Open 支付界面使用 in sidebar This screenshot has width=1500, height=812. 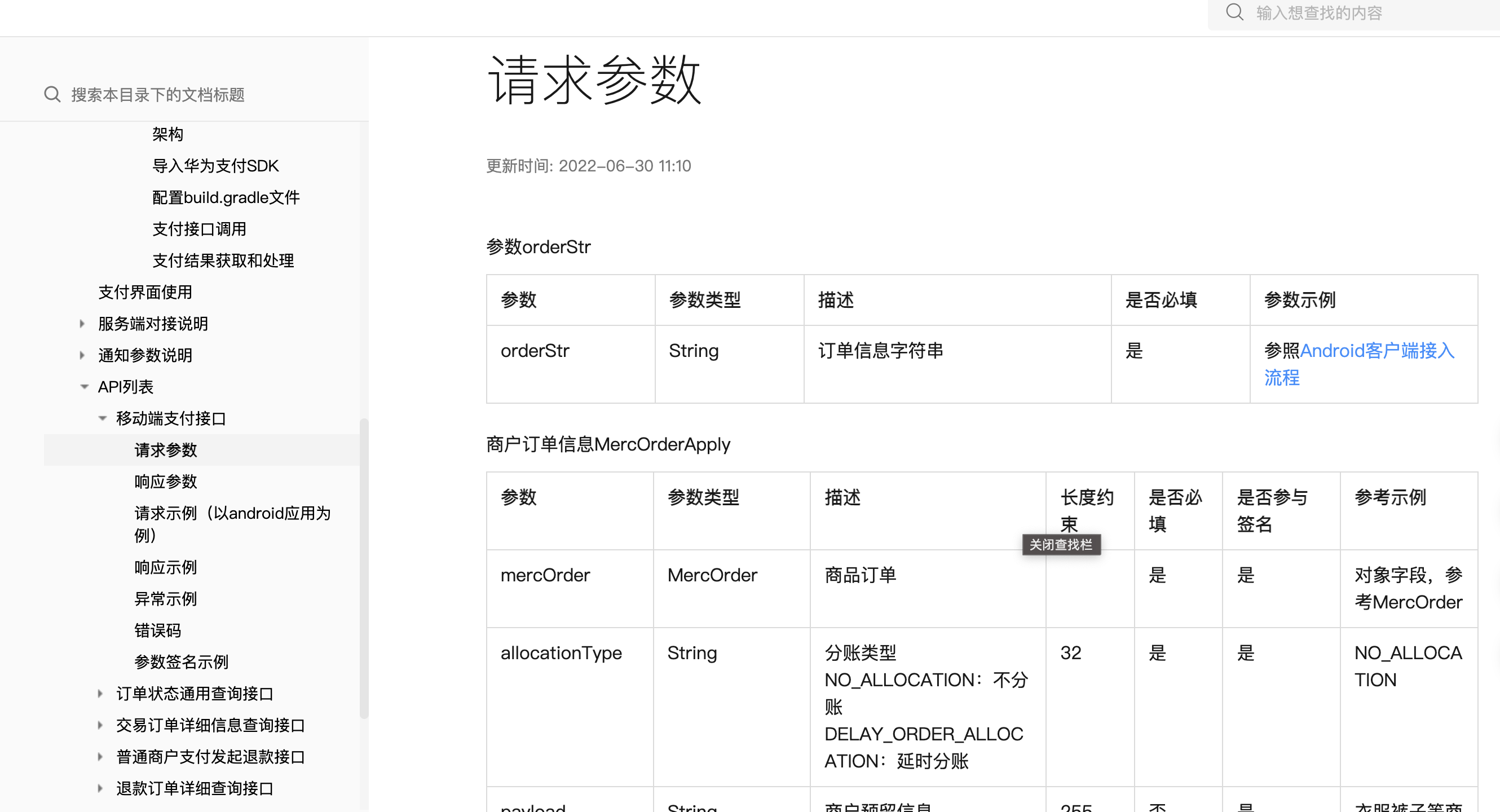(x=145, y=292)
